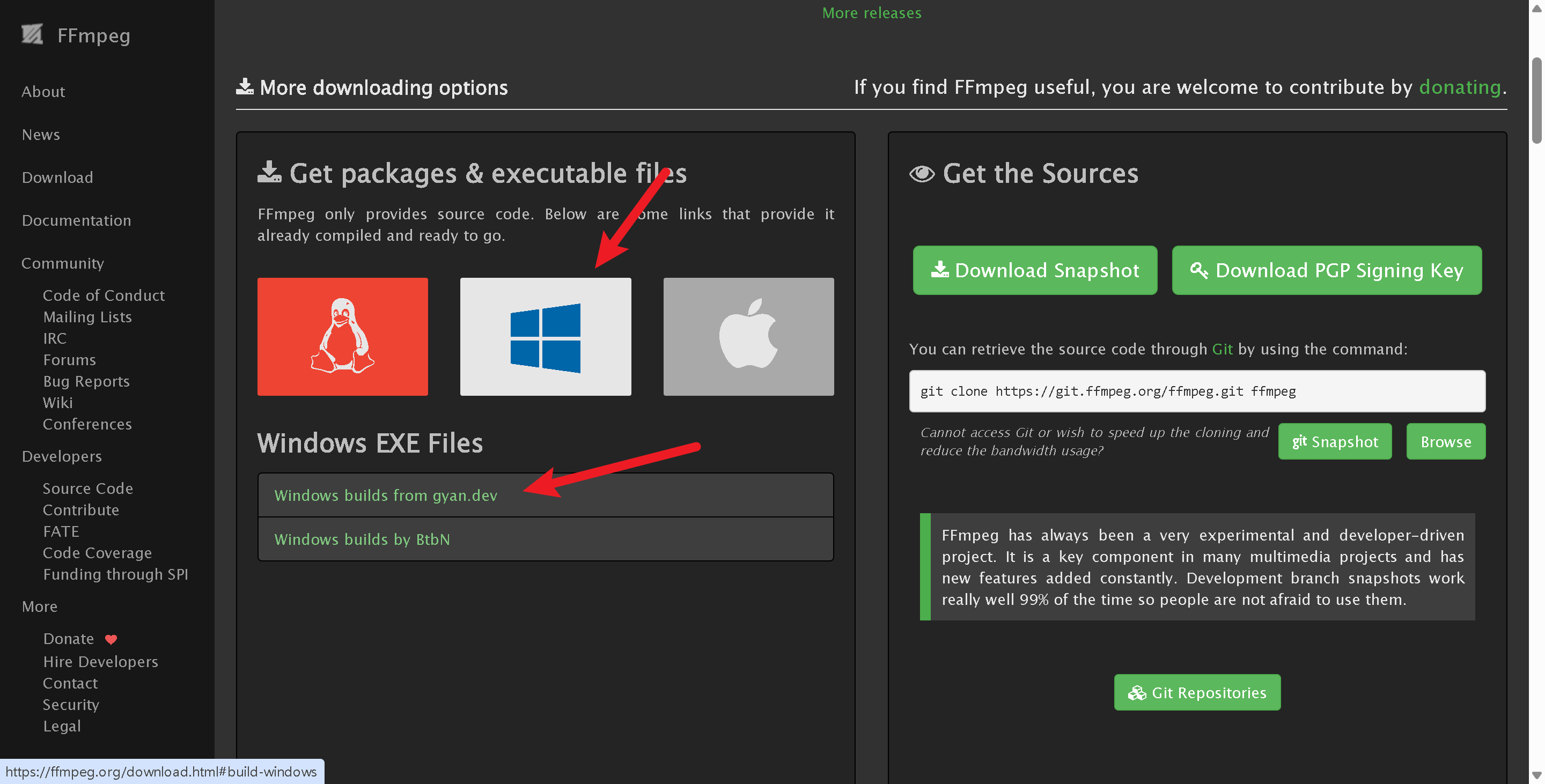Open Windows builds by BtbN link

click(362, 539)
